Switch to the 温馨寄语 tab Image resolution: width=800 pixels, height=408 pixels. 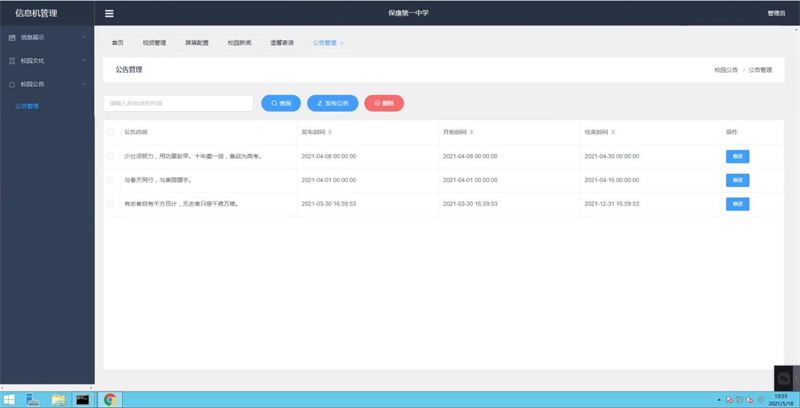(282, 43)
